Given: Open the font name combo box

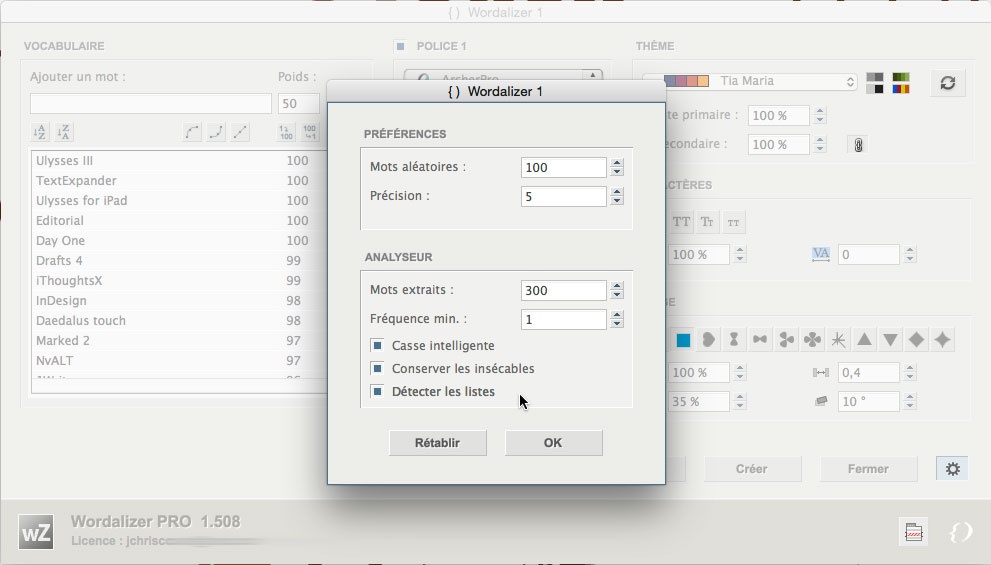Looking at the screenshot, I should [x=503, y=76].
